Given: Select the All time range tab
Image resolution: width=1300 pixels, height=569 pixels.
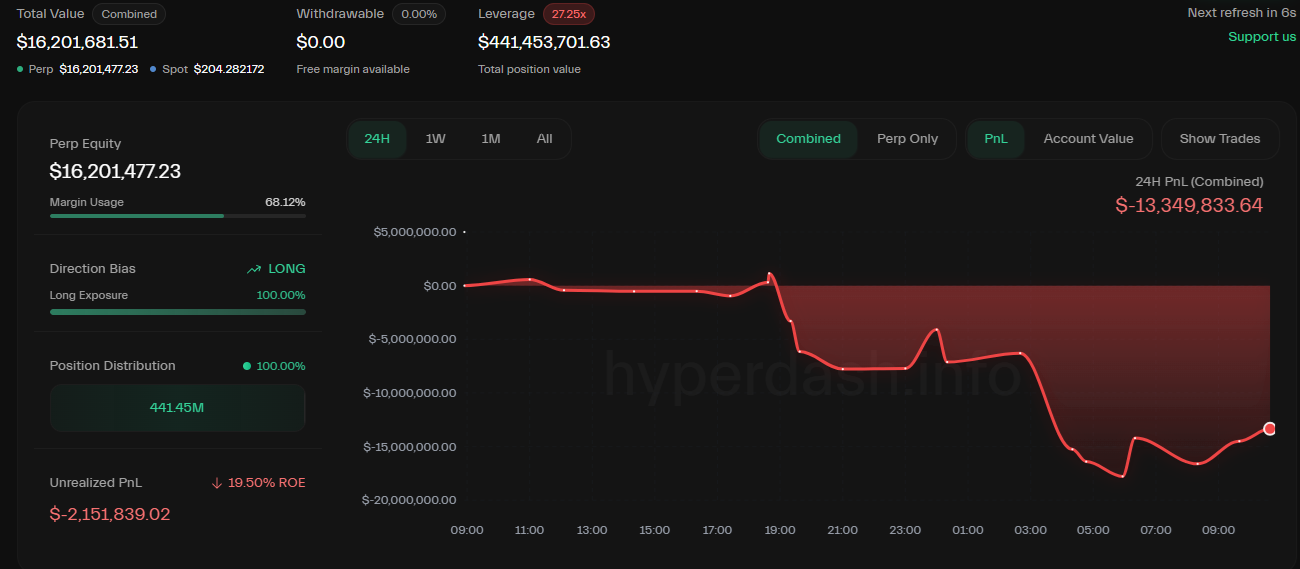Looking at the screenshot, I should pos(544,139).
